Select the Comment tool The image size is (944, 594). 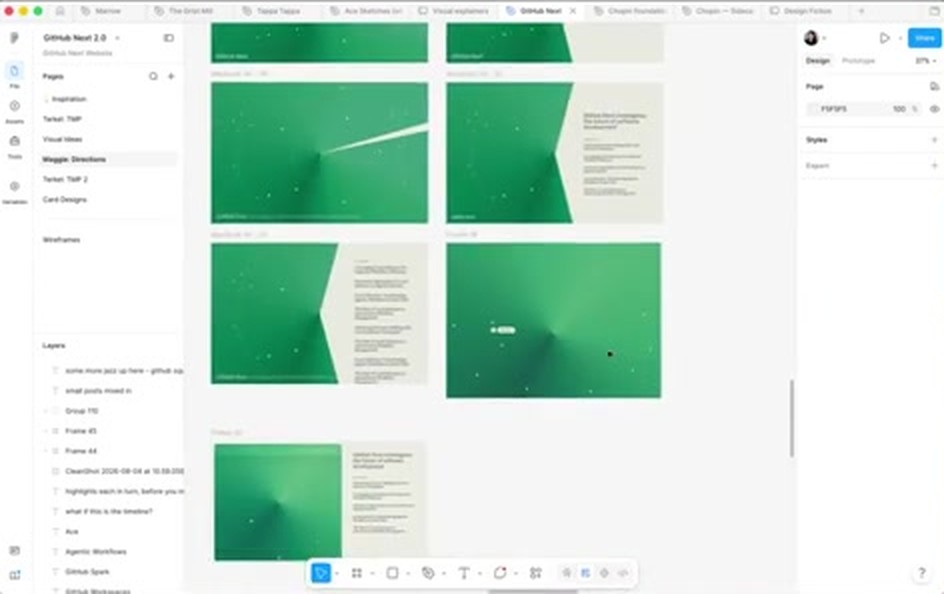[500, 573]
